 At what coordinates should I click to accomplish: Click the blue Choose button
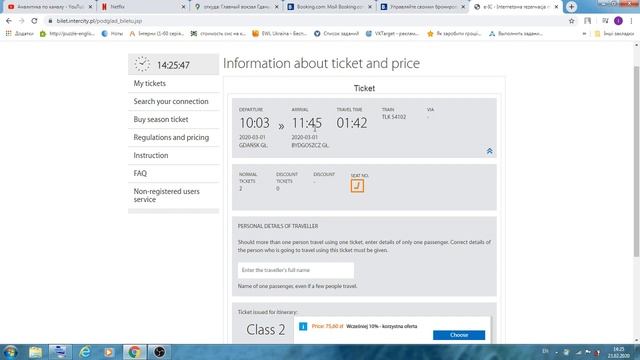click(459, 335)
